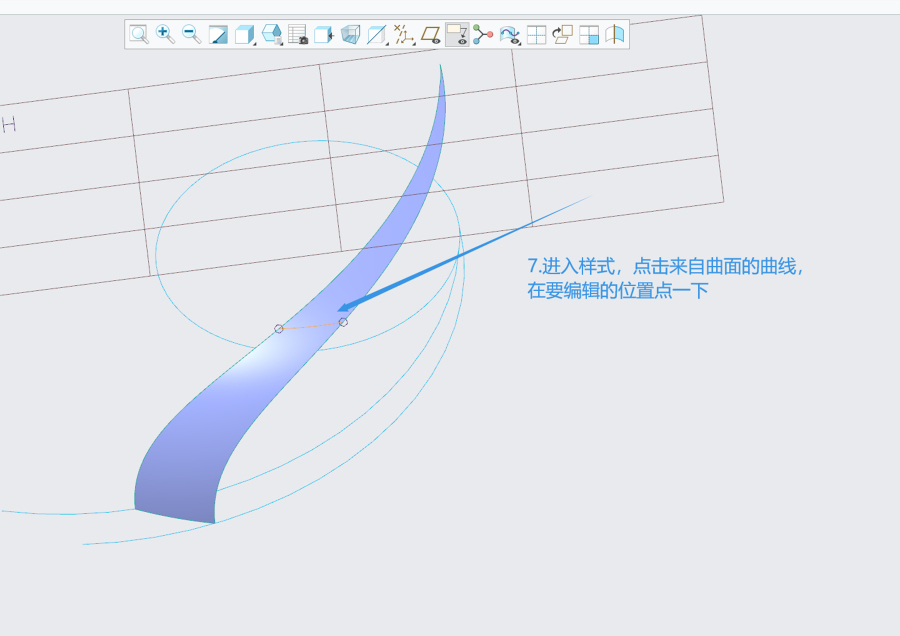The width and height of the screenshot is (900, 636).
Task: Open the Display Style cube dropdown
Action: [x=245, y=35]
